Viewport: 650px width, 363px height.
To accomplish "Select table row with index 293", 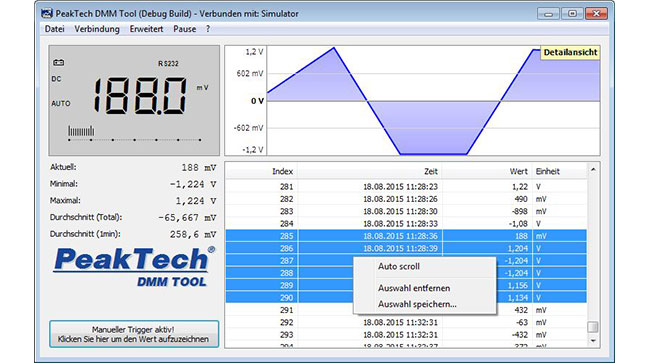I will coord(406,335).
